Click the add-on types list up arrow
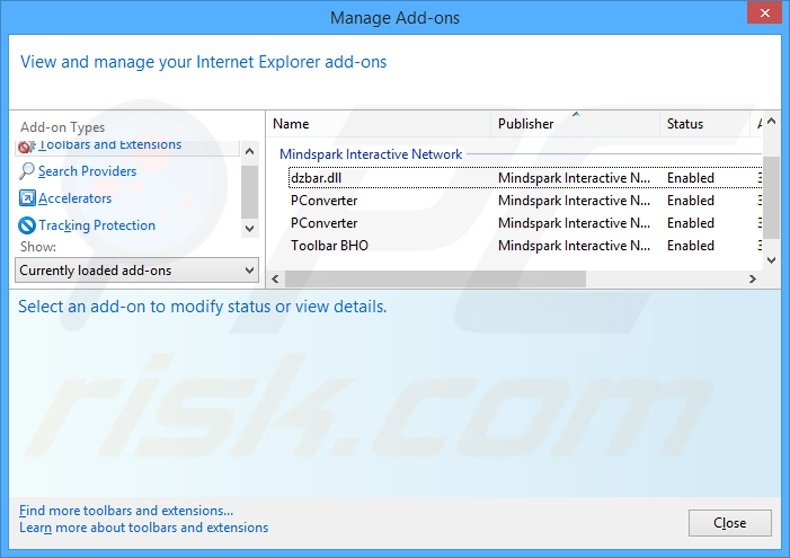 tap(249, 151)
